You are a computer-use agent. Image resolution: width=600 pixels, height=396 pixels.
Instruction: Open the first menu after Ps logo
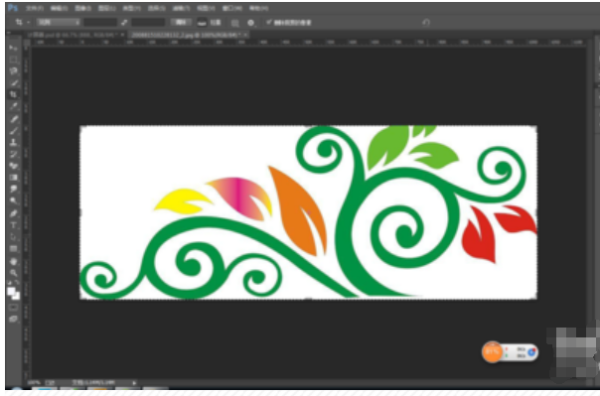click(x=35, y=8)
